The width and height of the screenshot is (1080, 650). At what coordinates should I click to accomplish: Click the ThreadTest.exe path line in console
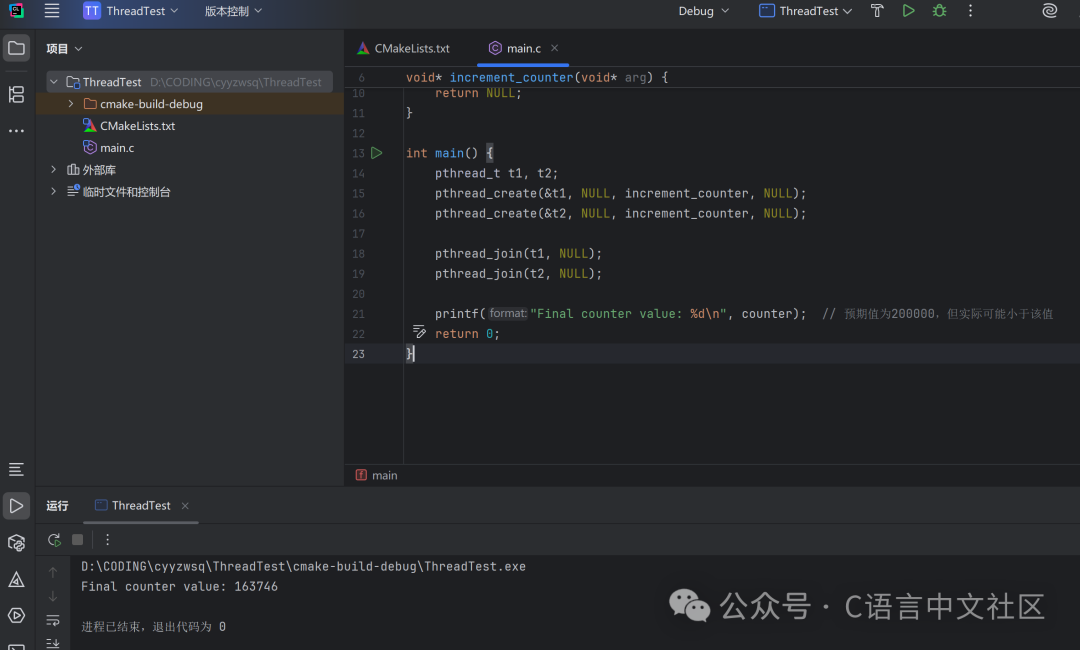[x=303, y=567]
